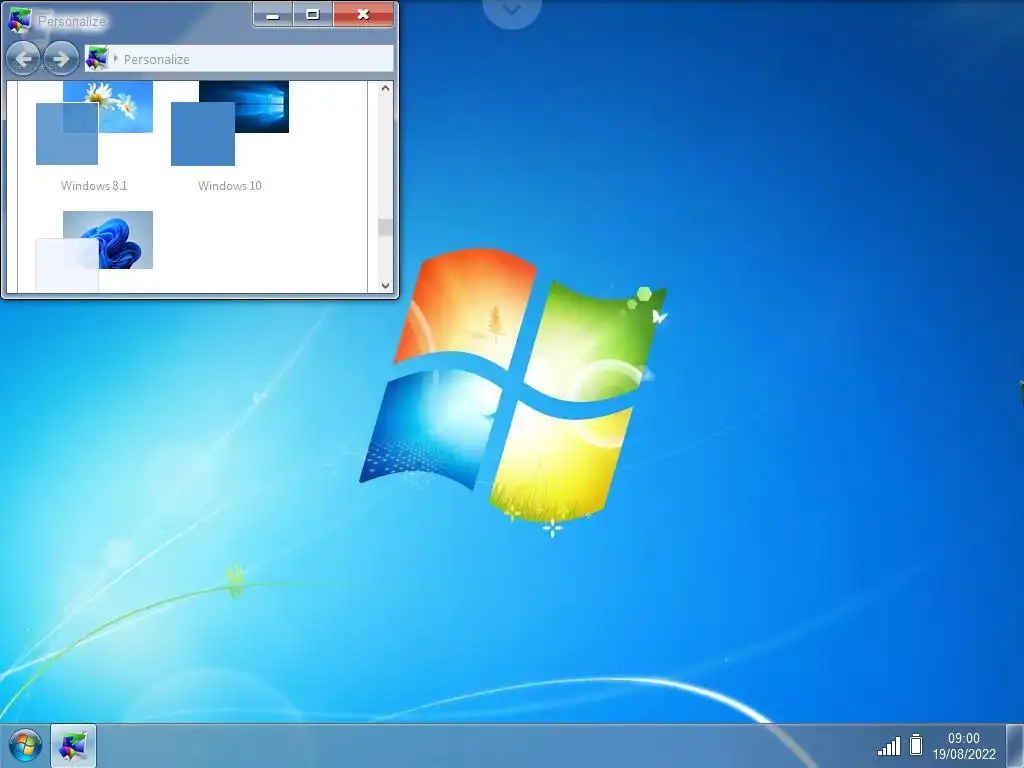The image size is (1024, 768).
Task: Click Personalize breadcrumb in address bar
Action: (x=157, y=59)
